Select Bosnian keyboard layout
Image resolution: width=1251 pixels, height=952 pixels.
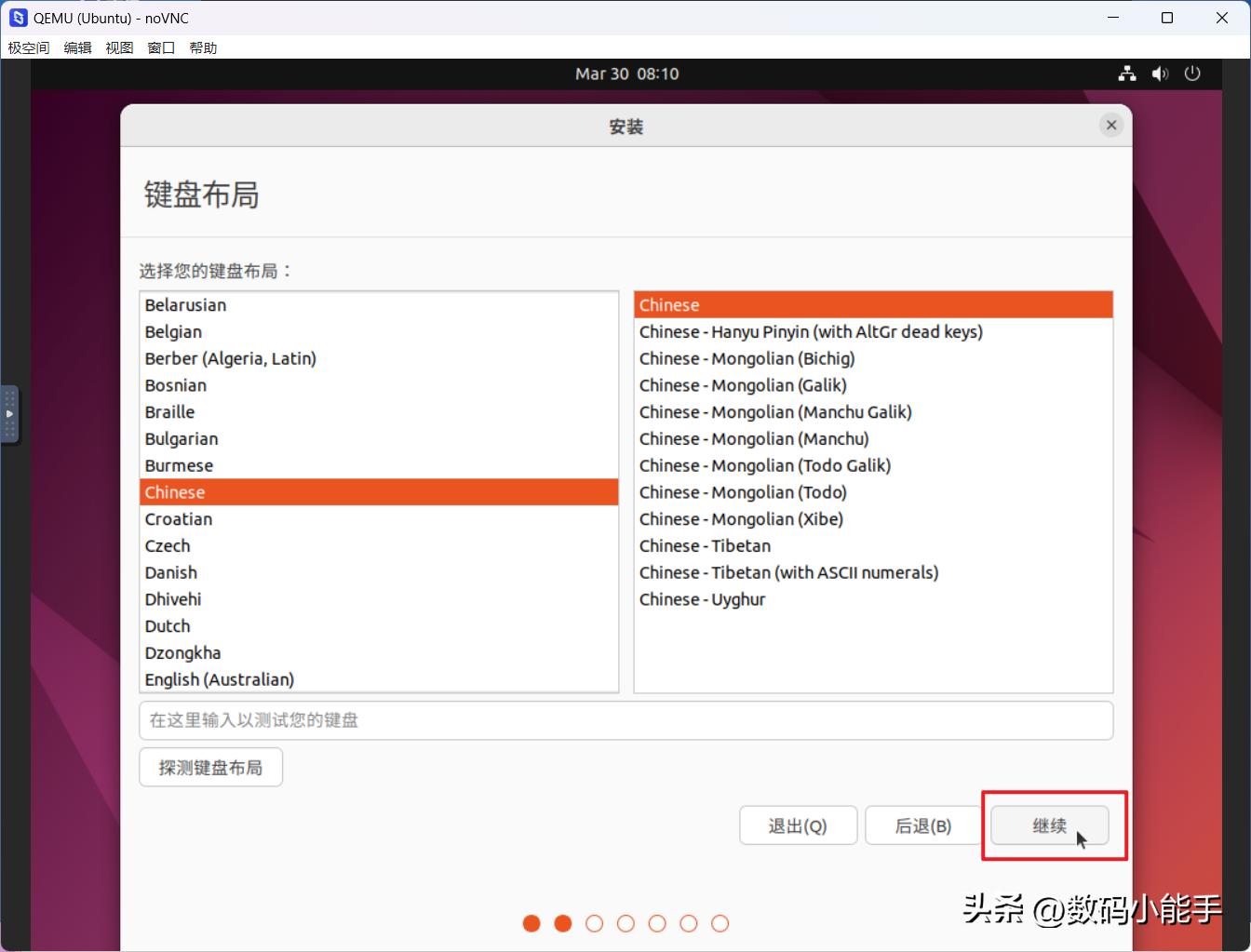(380, 385)
